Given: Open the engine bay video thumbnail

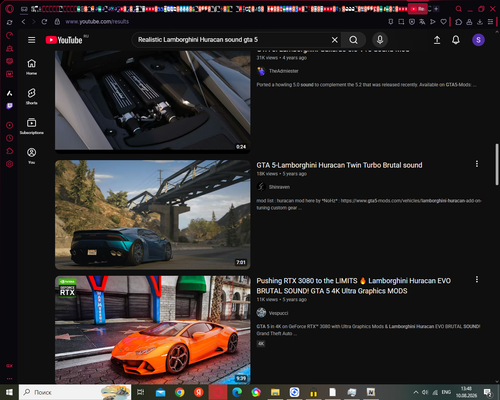Looking at the screenshot, I should (x=153, y=102).
